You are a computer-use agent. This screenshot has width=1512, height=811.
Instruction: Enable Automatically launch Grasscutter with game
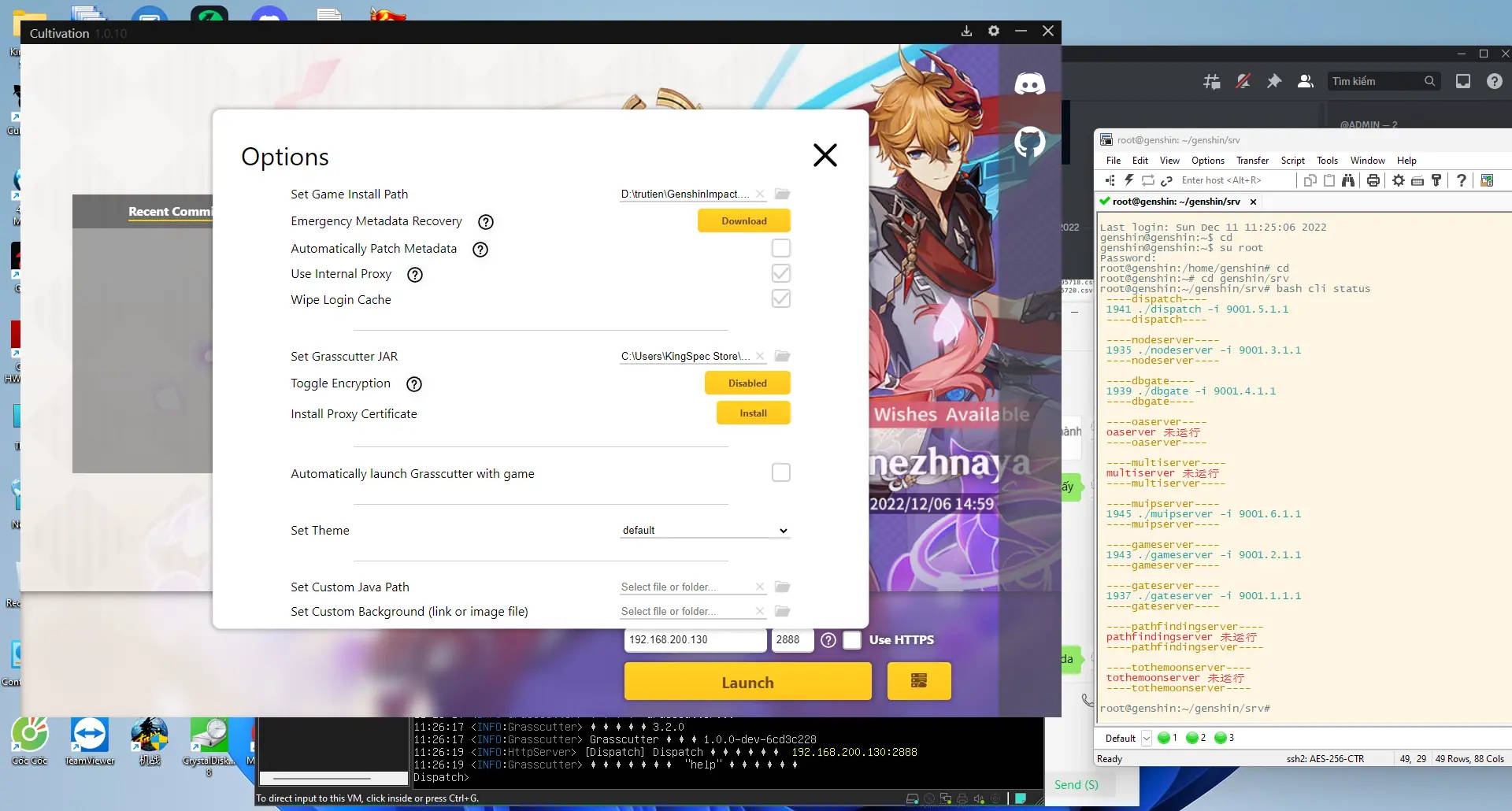coord(781,472)
